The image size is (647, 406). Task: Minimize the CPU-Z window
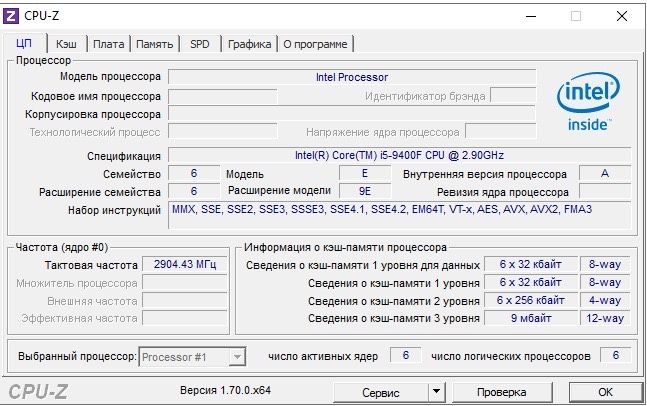coord(531,16)
